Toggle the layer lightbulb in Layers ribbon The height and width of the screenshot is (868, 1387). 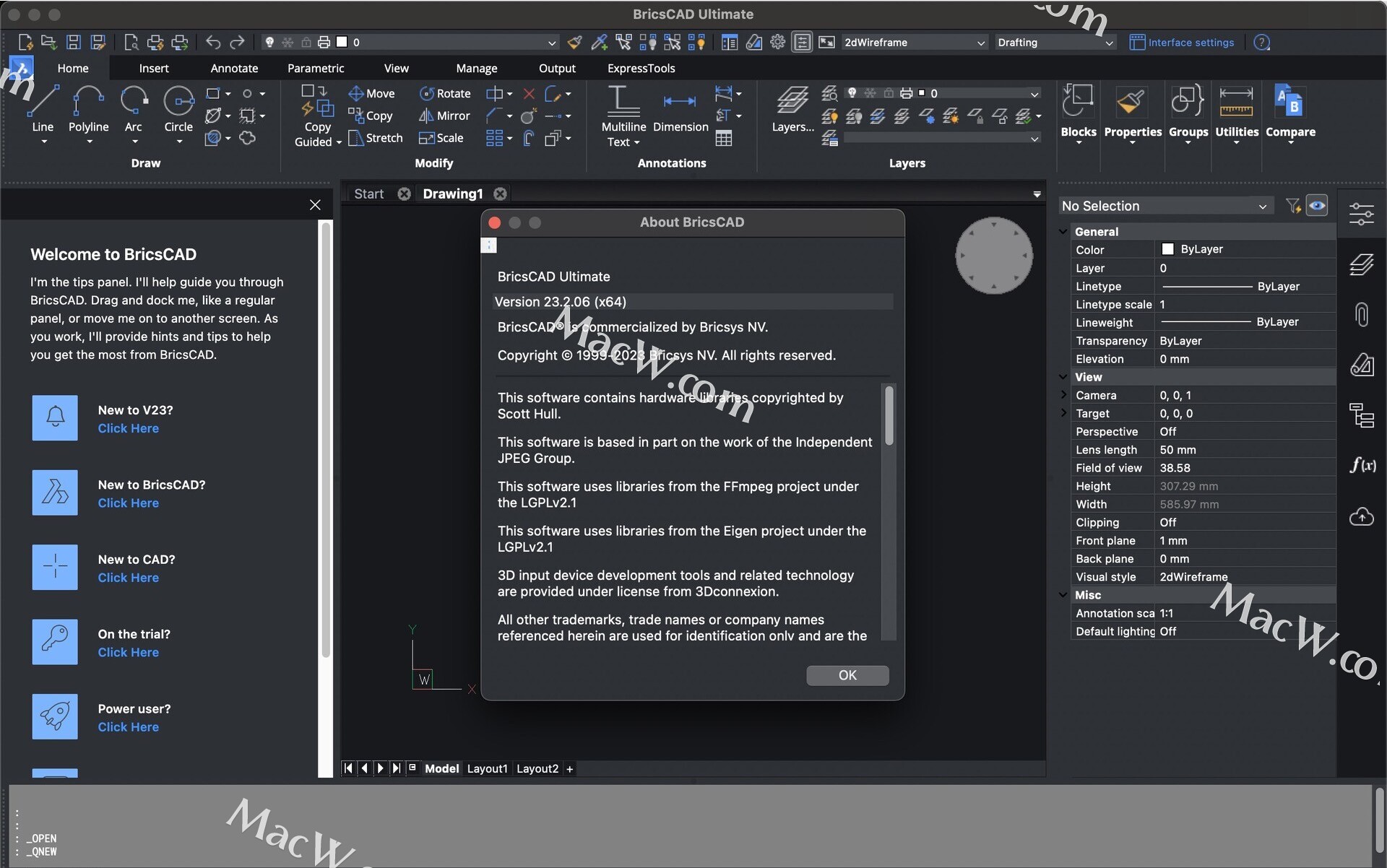(x=852, y=93)
